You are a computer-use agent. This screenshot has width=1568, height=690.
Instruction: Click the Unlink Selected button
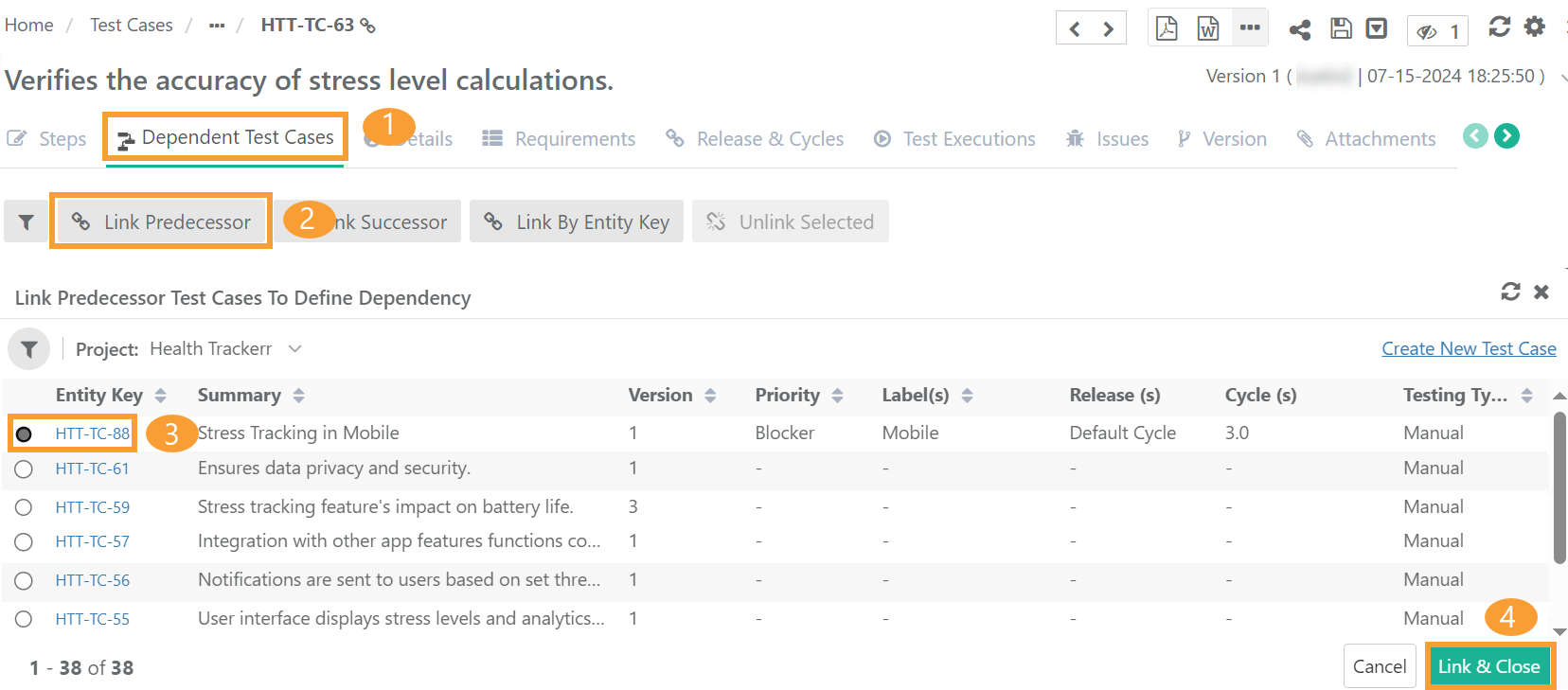[791, 221]
